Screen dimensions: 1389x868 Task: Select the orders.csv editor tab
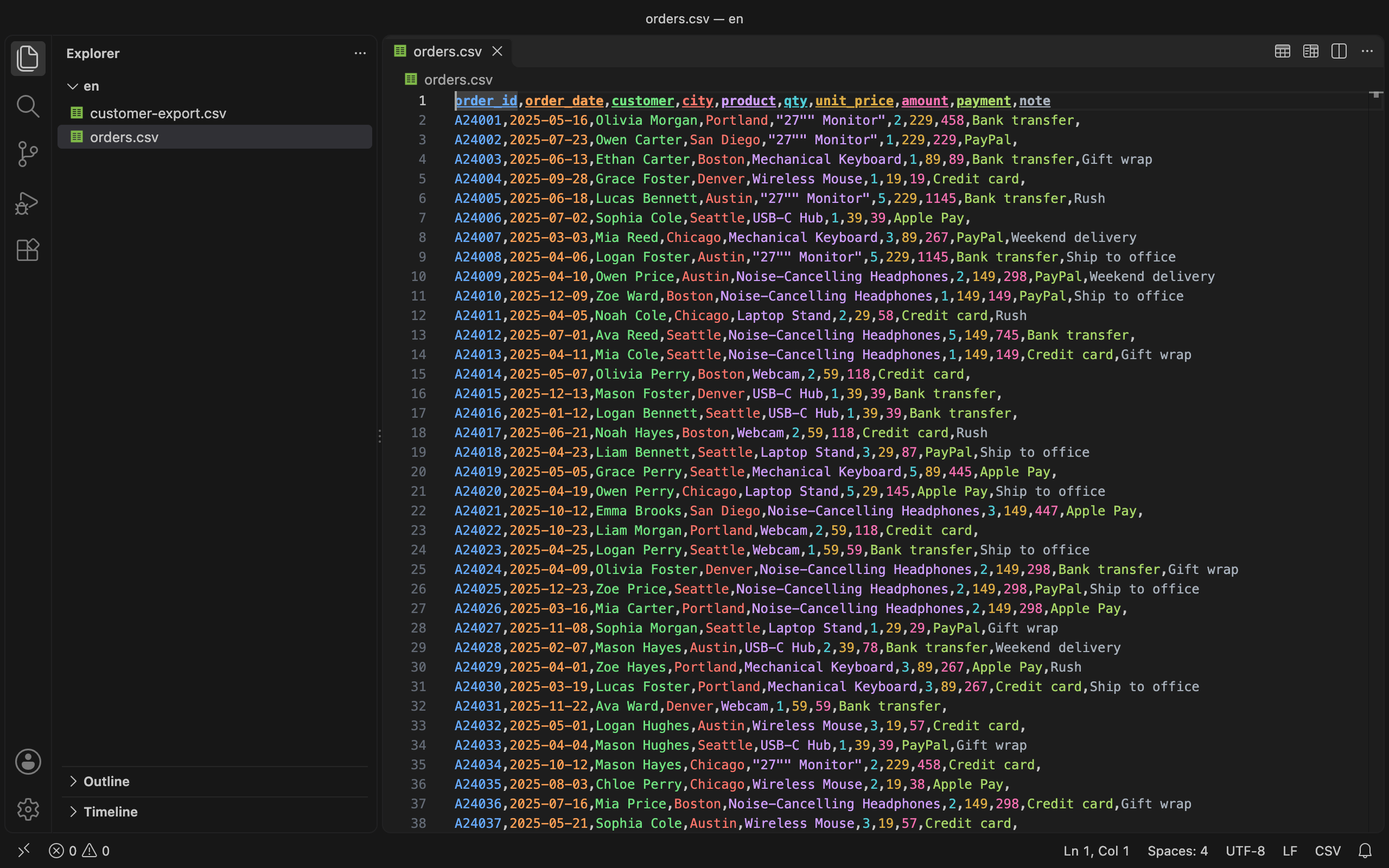[448, 51]
